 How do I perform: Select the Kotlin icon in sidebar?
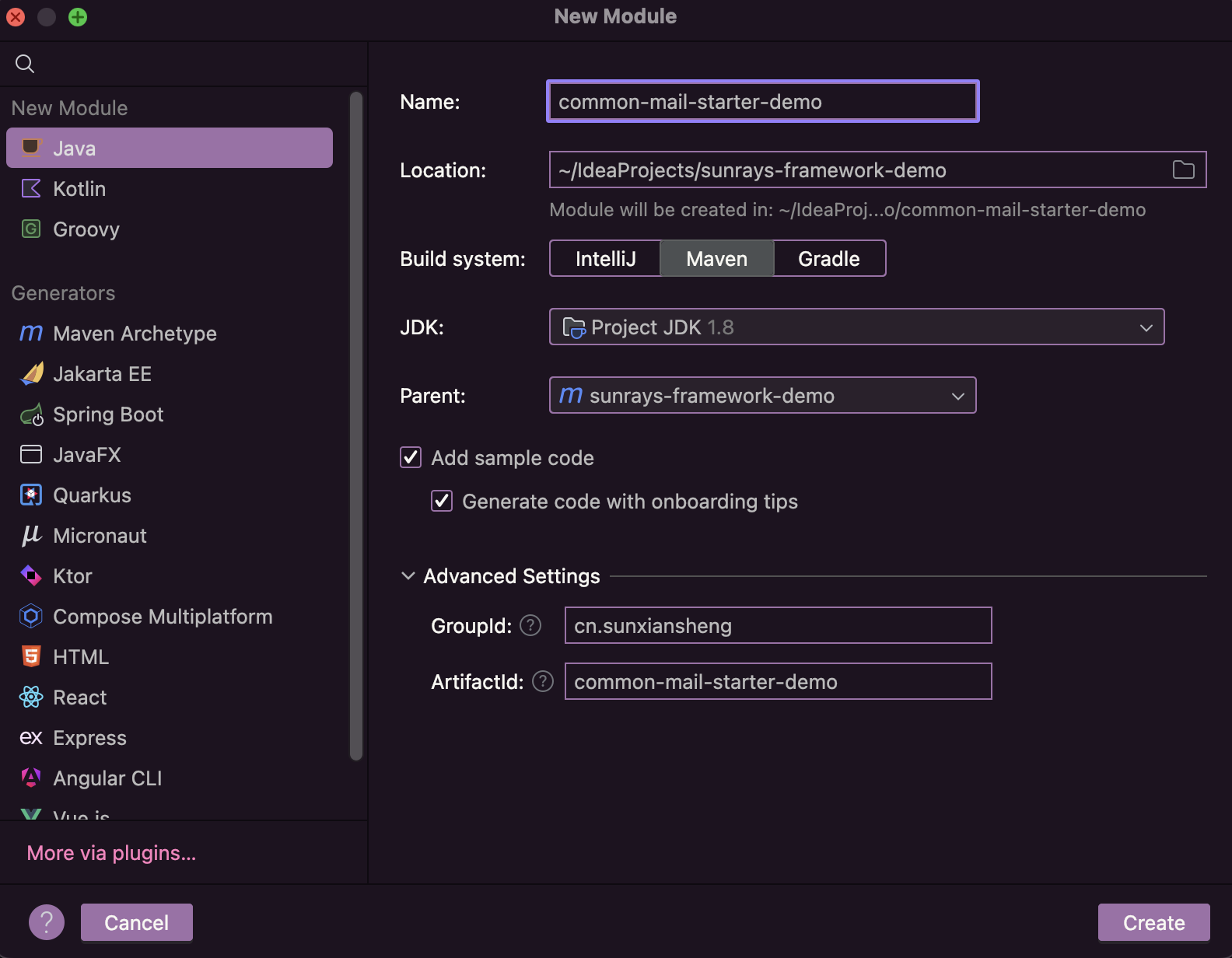coord(31,188)
